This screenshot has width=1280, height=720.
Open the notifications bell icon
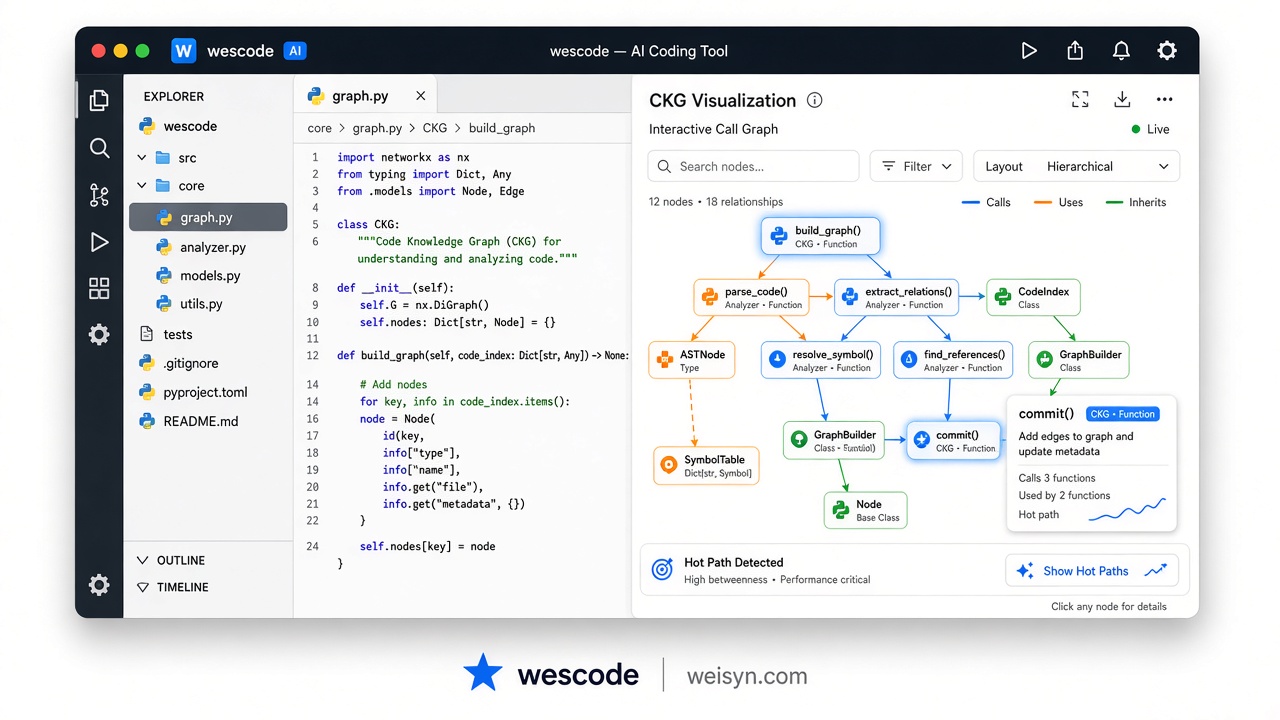(1121, 51)
